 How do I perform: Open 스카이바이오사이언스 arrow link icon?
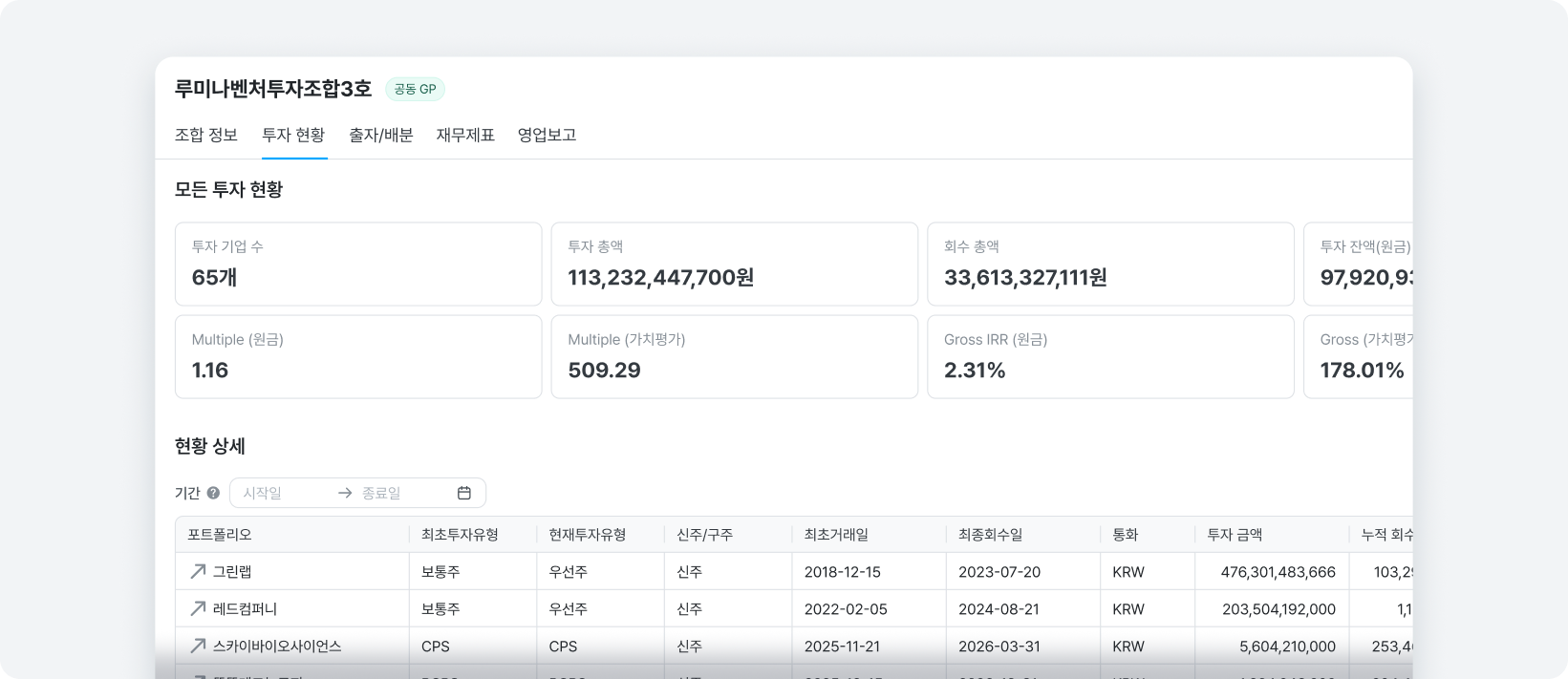198,646
